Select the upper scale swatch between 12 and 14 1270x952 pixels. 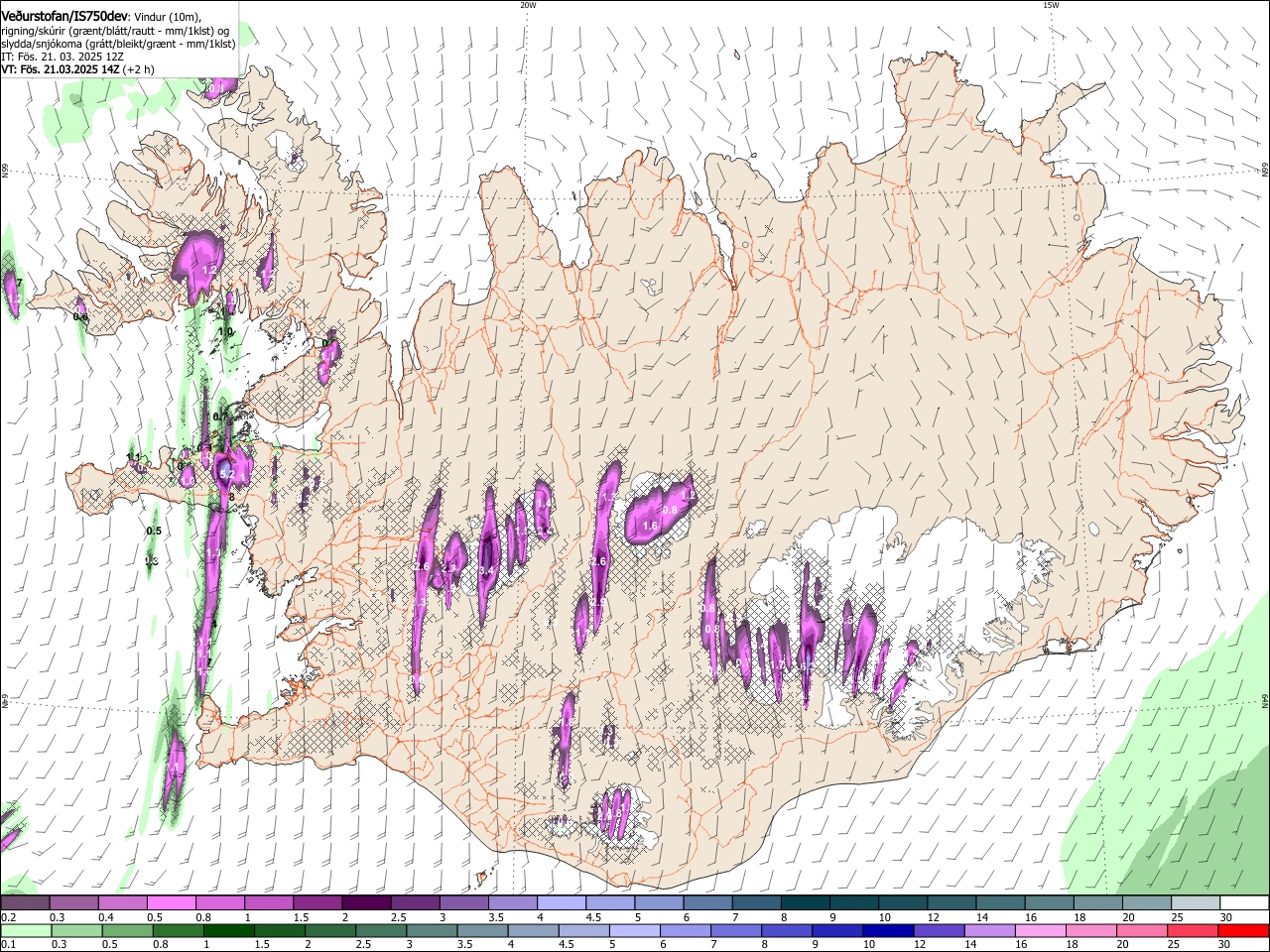pos(952,902)
